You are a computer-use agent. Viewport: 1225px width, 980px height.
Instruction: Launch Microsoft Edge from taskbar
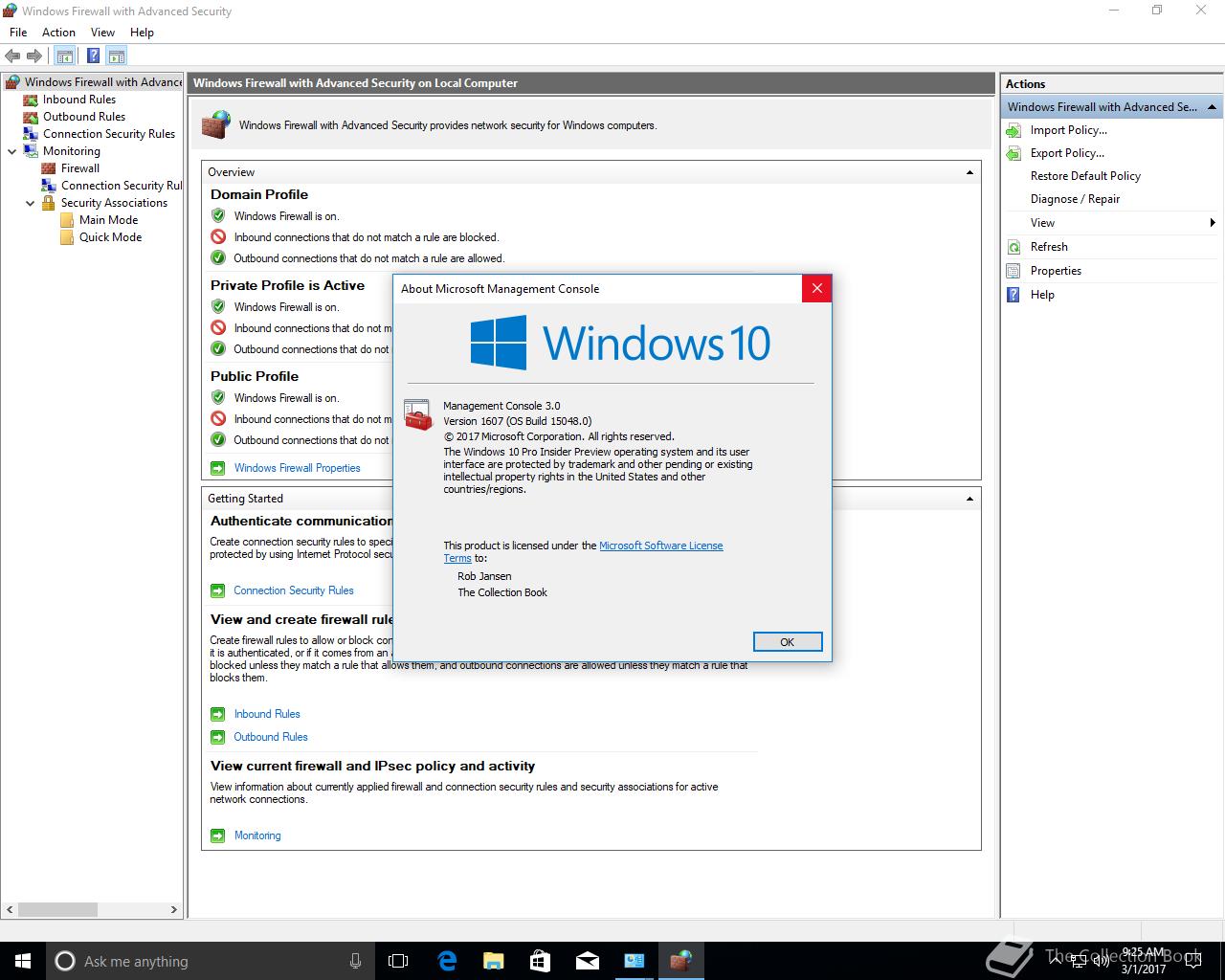tap(447, 961)
